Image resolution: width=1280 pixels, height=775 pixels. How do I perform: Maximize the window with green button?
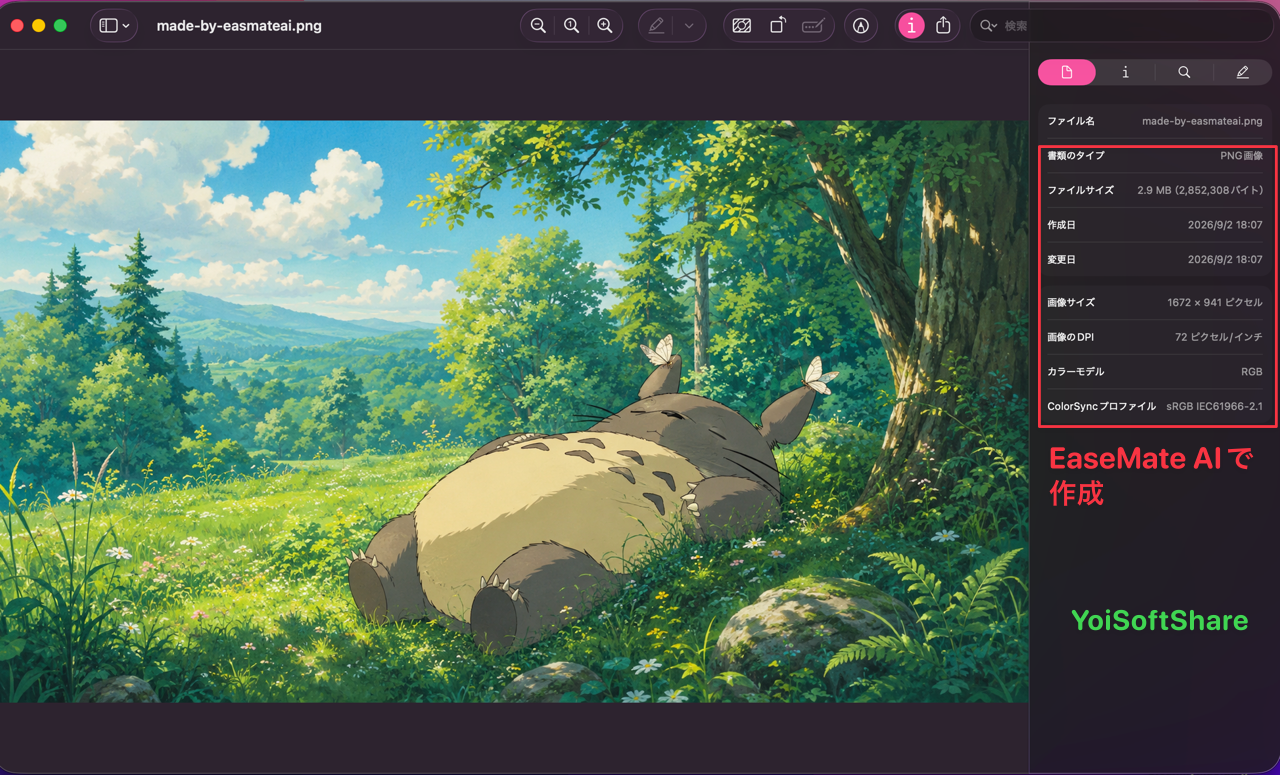pos(60,26)
